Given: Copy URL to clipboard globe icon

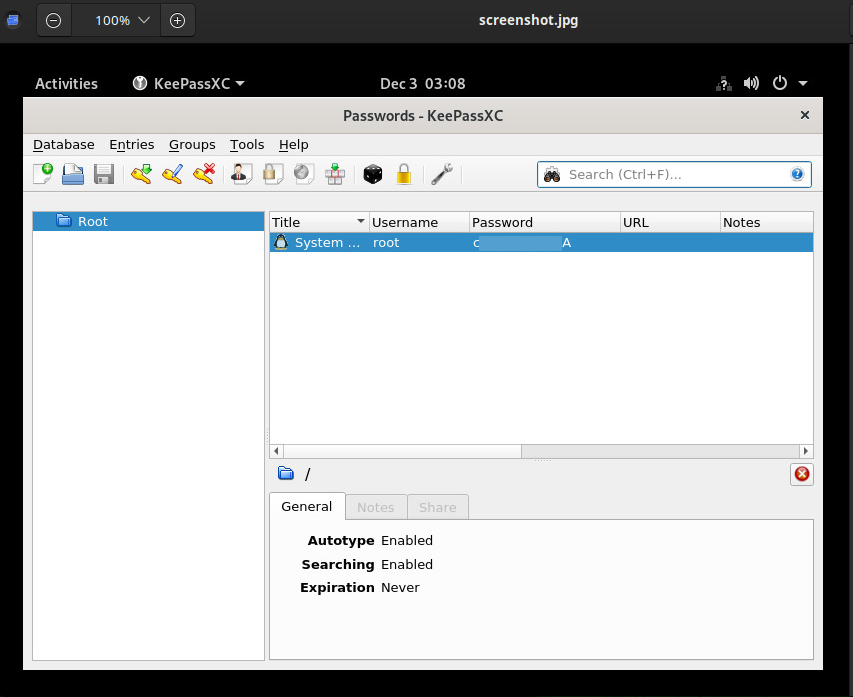Looking at the screenshot, I should click(304, 174).
